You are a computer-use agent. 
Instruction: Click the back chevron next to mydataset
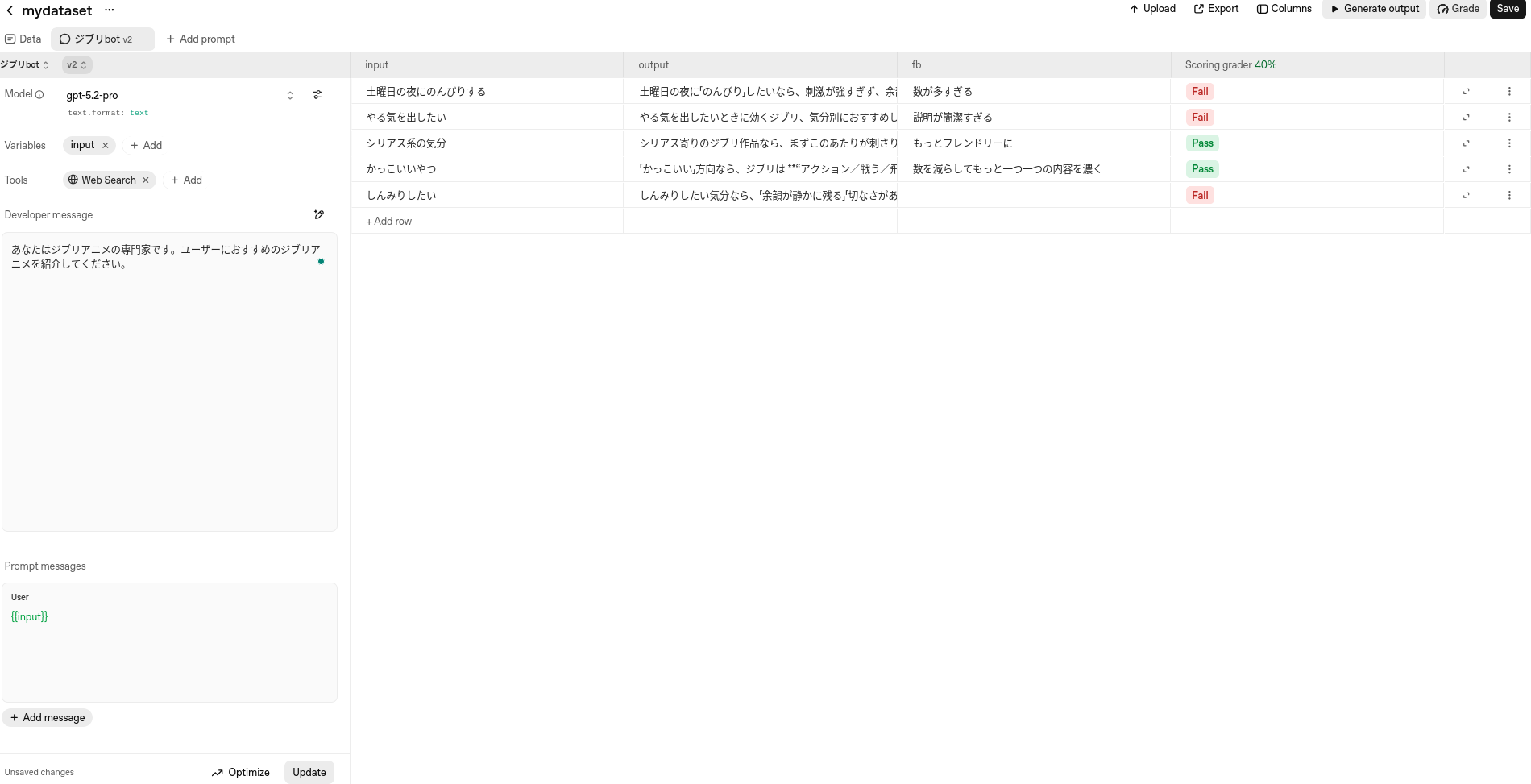click(x=9, y=10)
